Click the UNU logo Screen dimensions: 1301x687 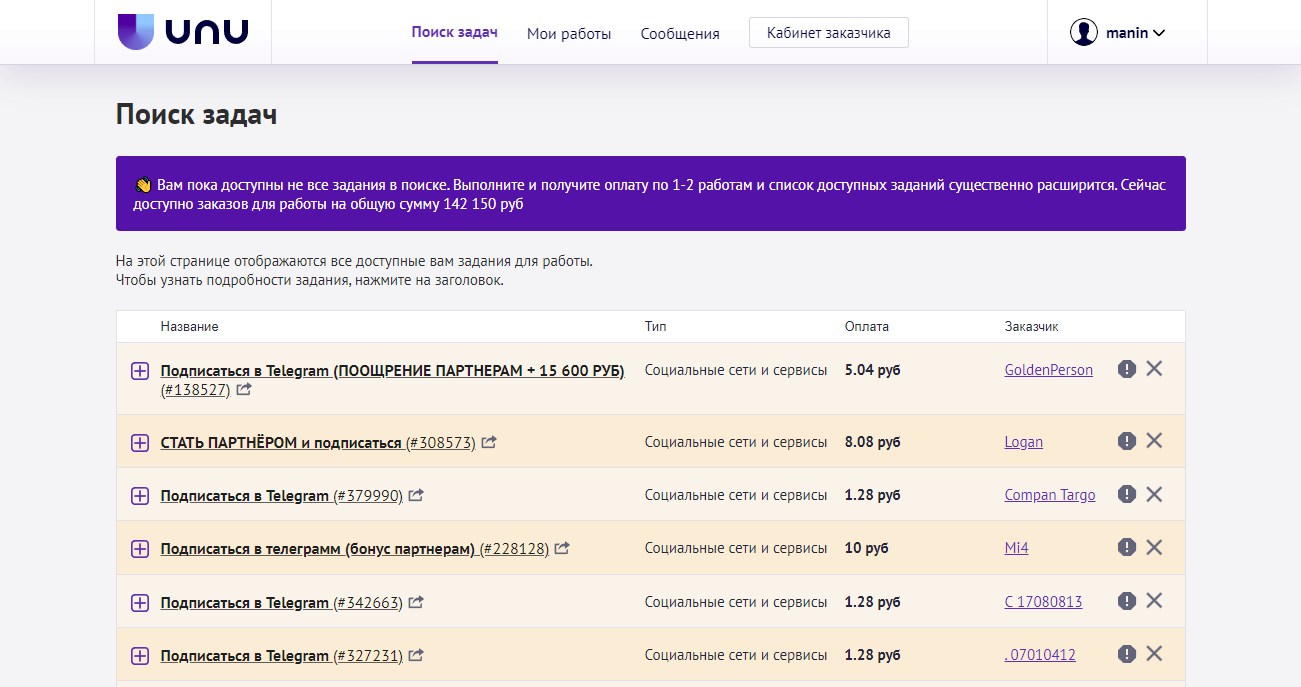(183, 32)
